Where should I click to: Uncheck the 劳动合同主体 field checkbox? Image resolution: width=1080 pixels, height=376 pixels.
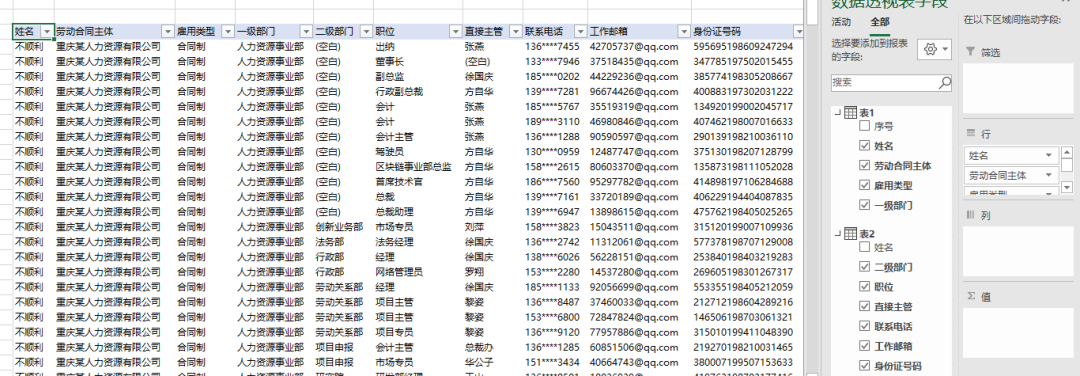click(x=864, y=166)
